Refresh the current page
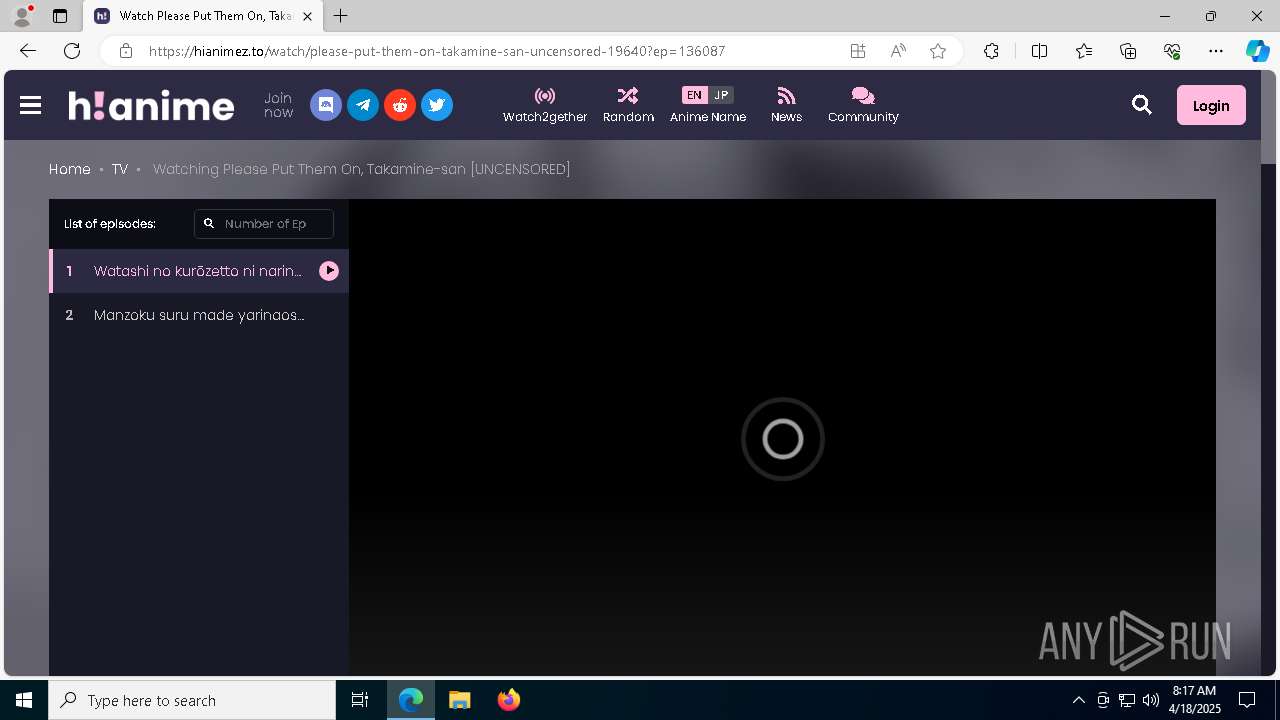The image size is (1280, 720). (72, 51)
